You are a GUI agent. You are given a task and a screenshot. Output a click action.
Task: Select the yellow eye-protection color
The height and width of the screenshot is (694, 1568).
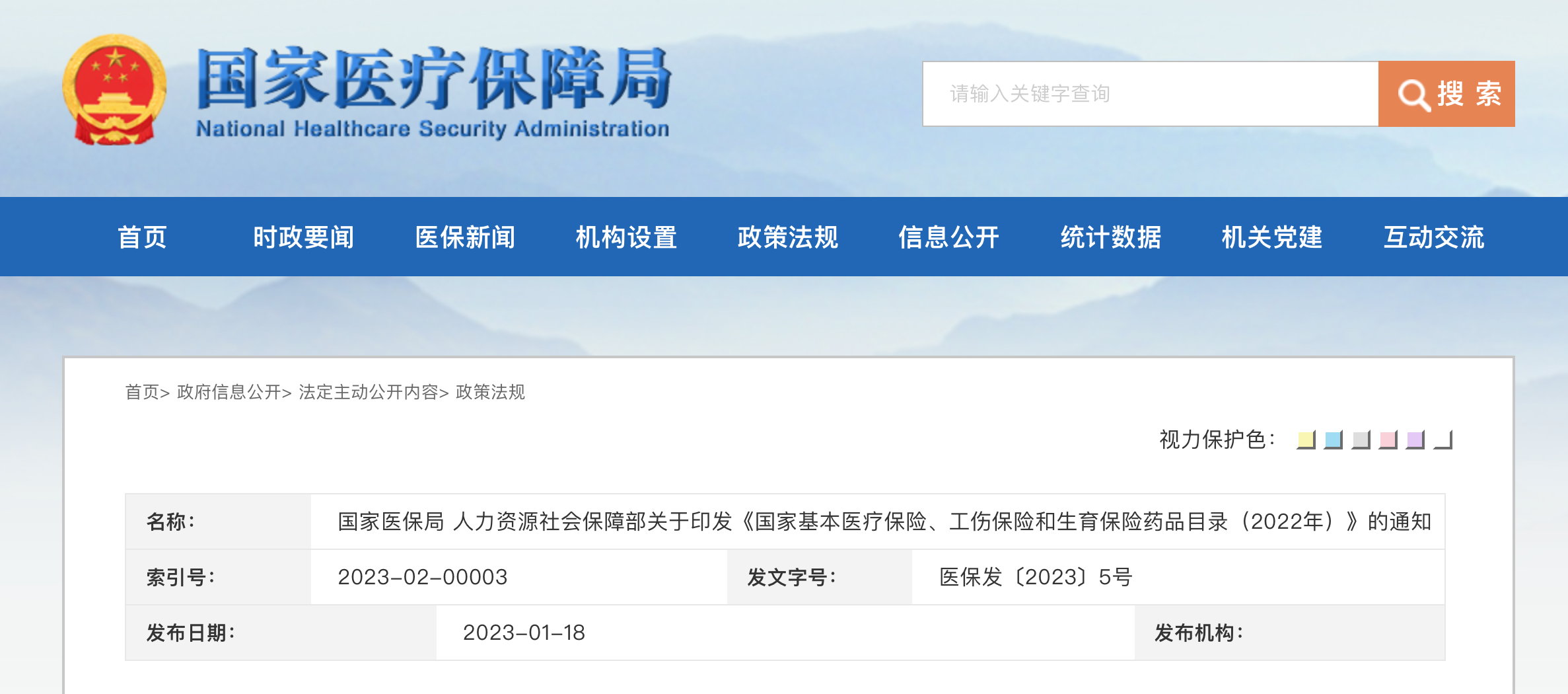1306,440
